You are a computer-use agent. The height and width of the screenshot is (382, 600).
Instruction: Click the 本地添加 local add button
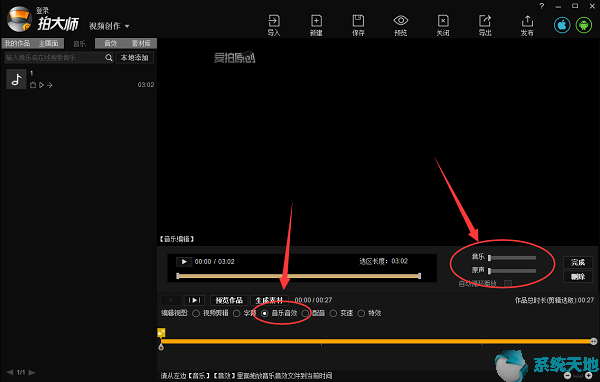click(135, 57)
